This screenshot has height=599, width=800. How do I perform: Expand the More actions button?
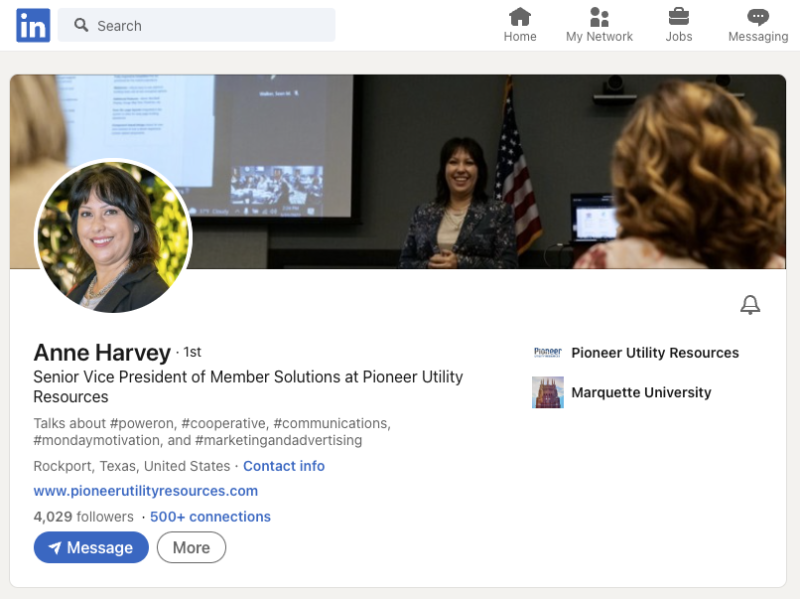[x=191, y=547]
